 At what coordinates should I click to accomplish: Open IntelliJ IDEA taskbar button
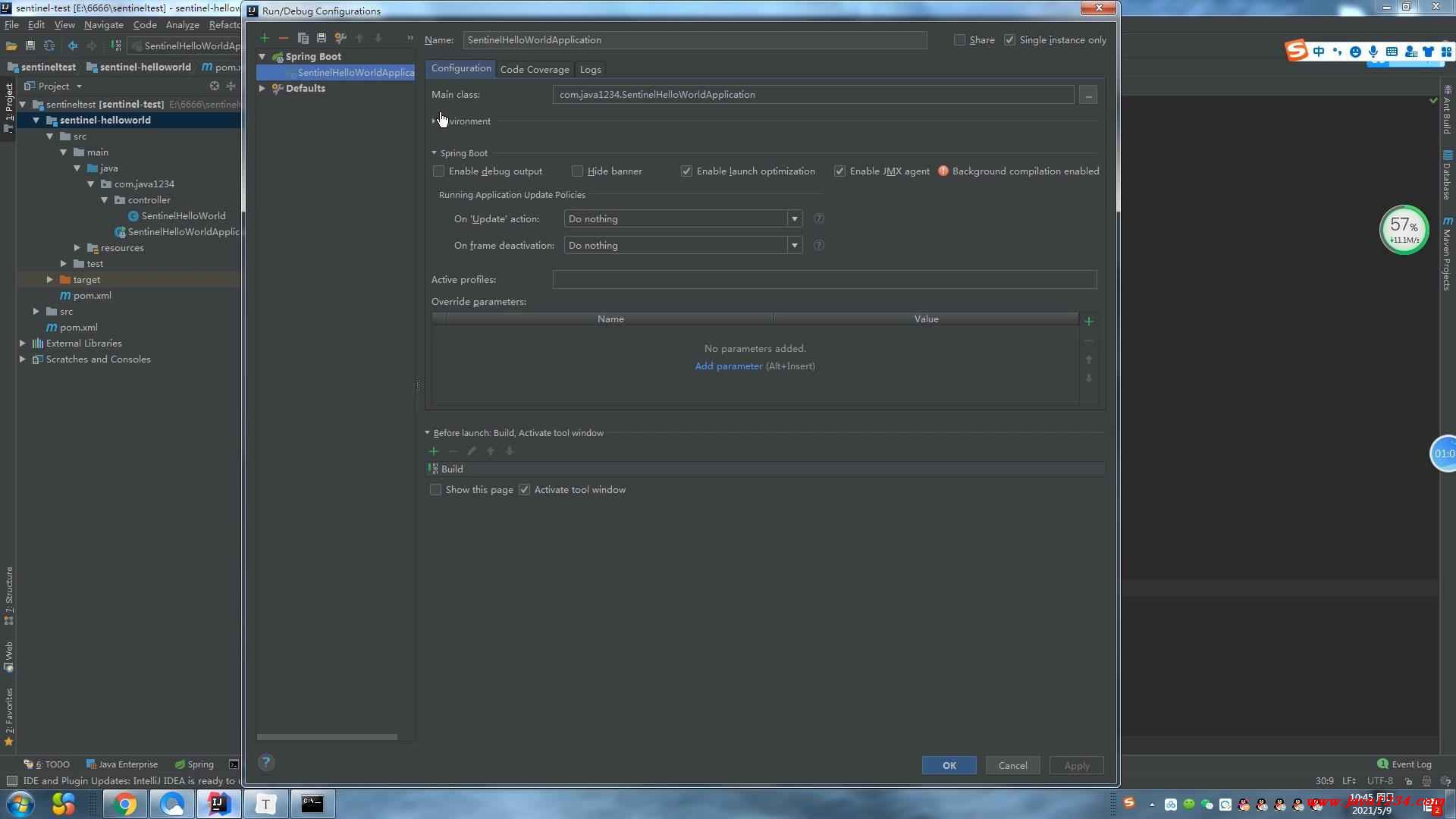[x=218, y=804]
